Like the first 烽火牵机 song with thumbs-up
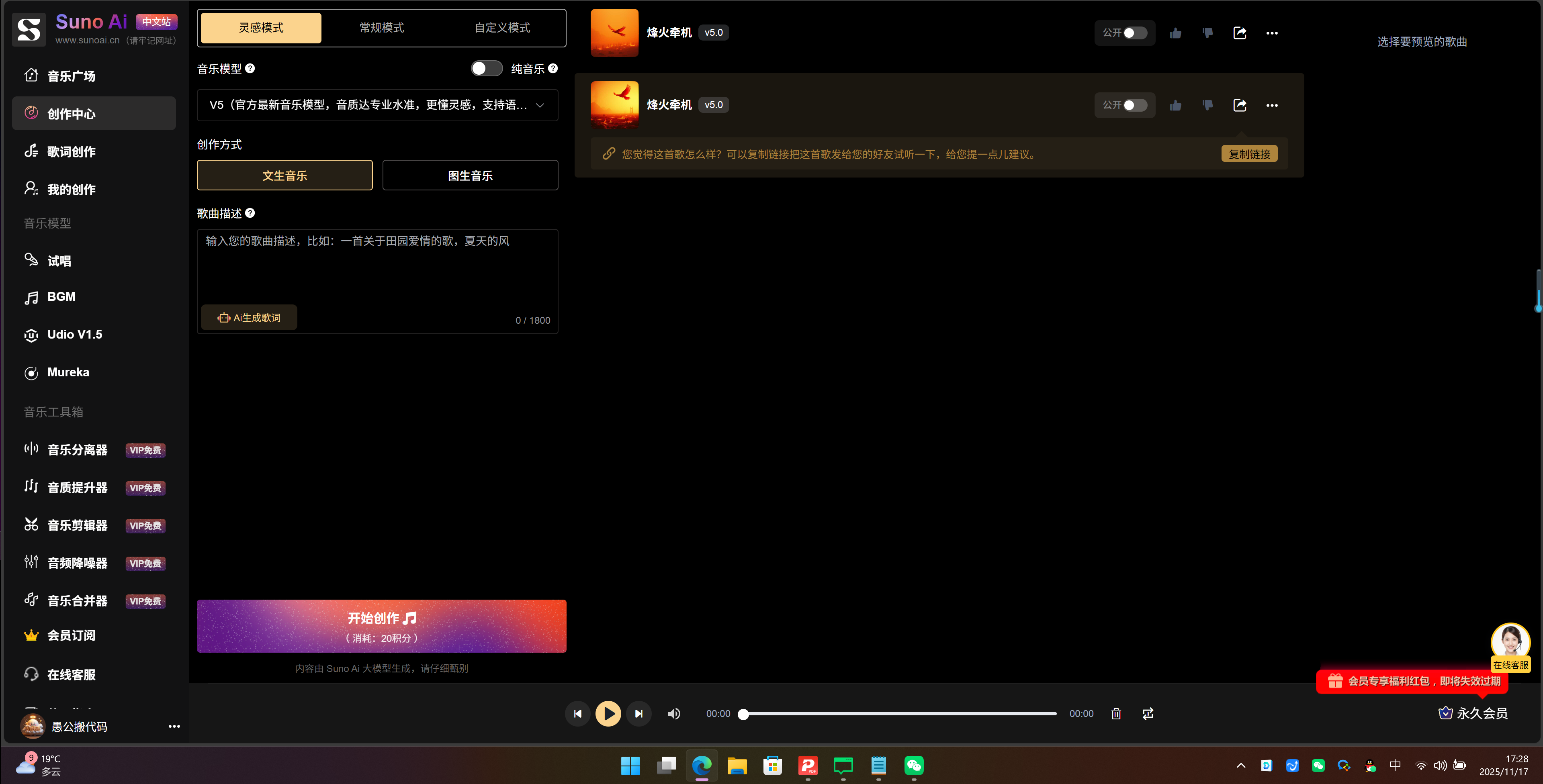This screenshot has height=784, width=1543. click(x=1175, y=33)
